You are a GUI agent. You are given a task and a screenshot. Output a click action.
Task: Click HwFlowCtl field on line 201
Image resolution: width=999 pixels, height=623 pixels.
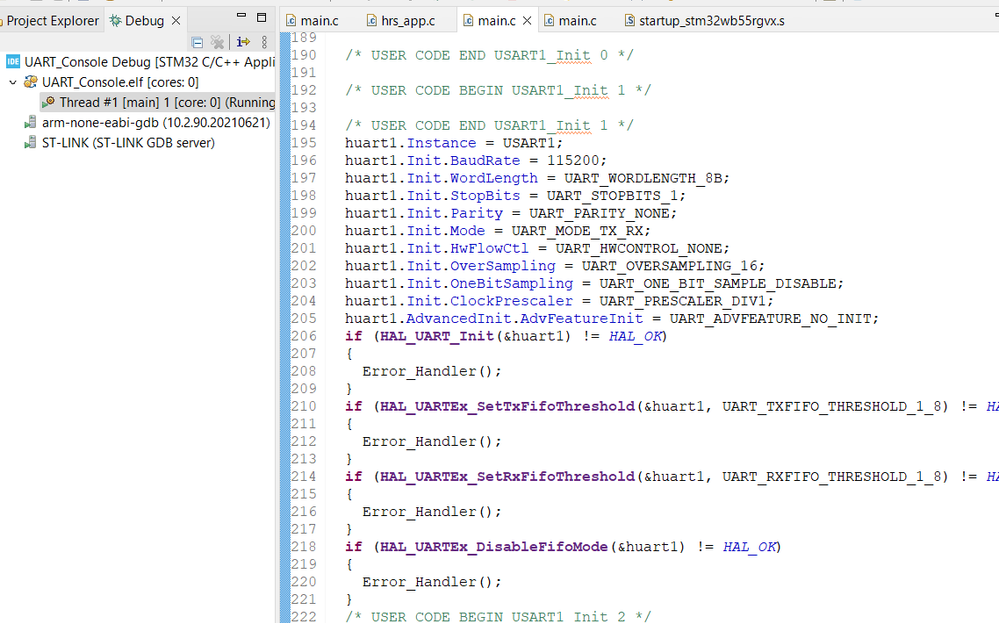tap(489, 248)
